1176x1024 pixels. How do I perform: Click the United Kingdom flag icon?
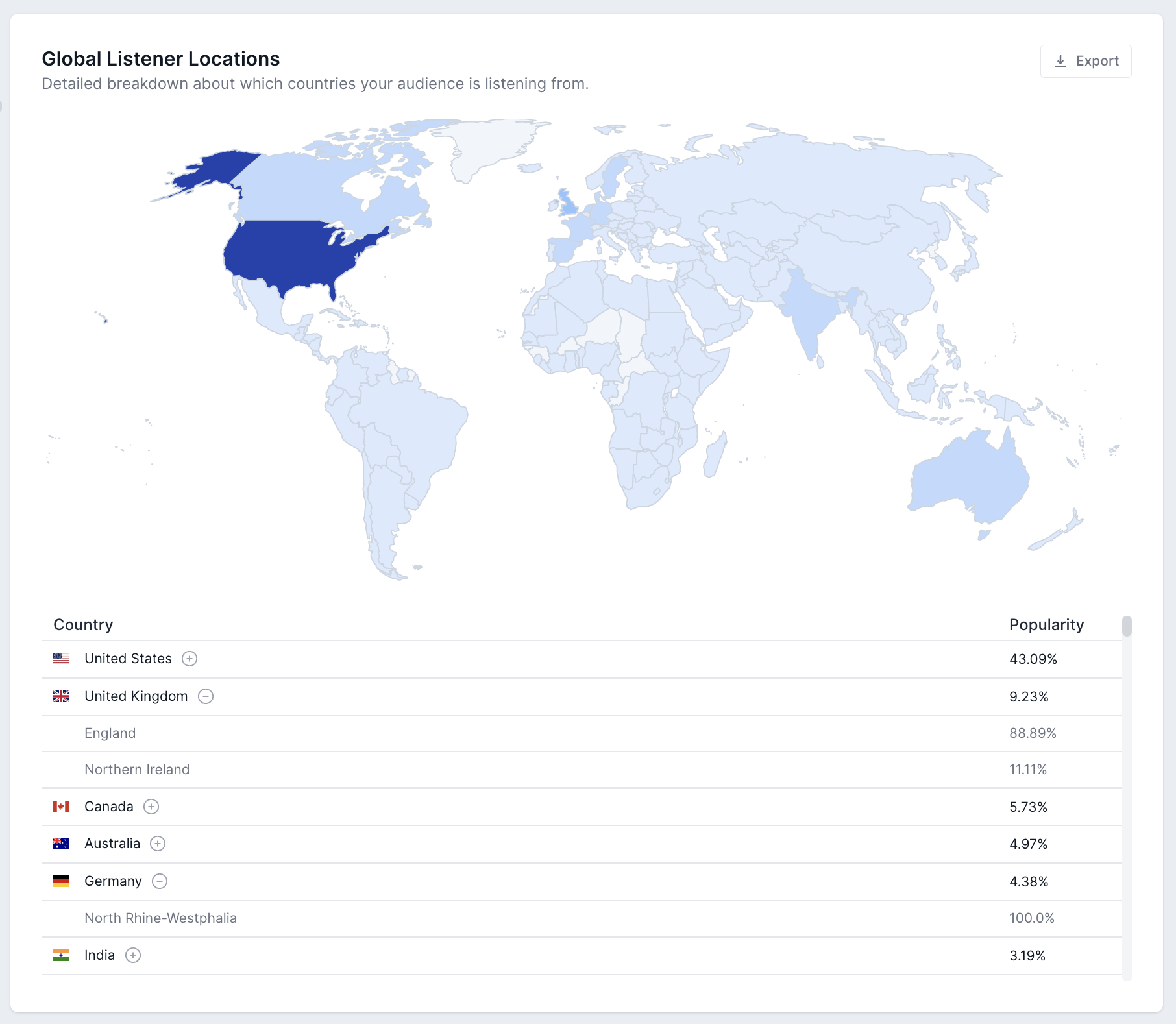(61, 696)
